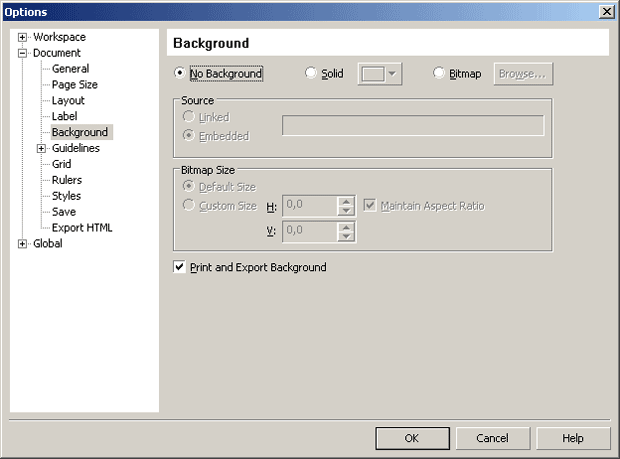Image resolution: width=620 pixels, height=459 pixels.
Task: Select the Embedded source option
Action: coord(189,136)
